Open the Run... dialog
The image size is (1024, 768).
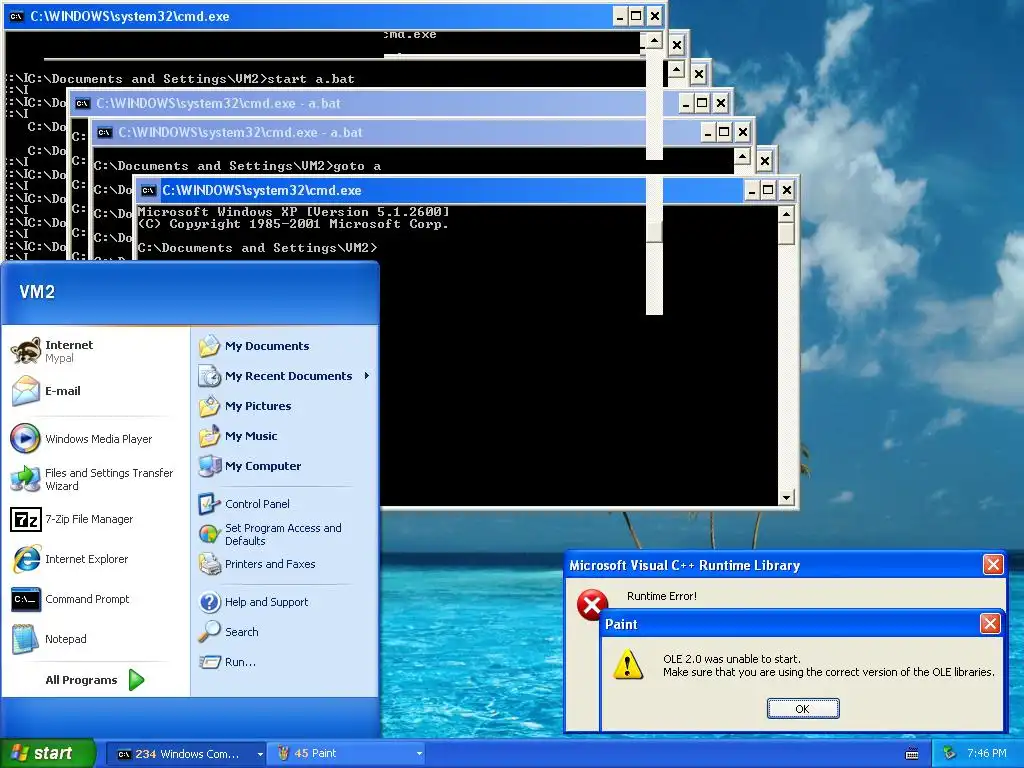click(x=285, y=662)
